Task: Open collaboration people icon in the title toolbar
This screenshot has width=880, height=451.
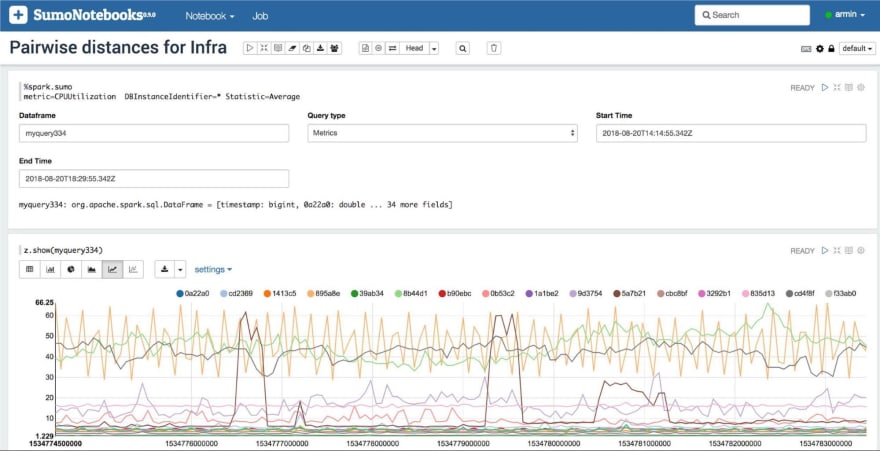Action: [334, 48]
